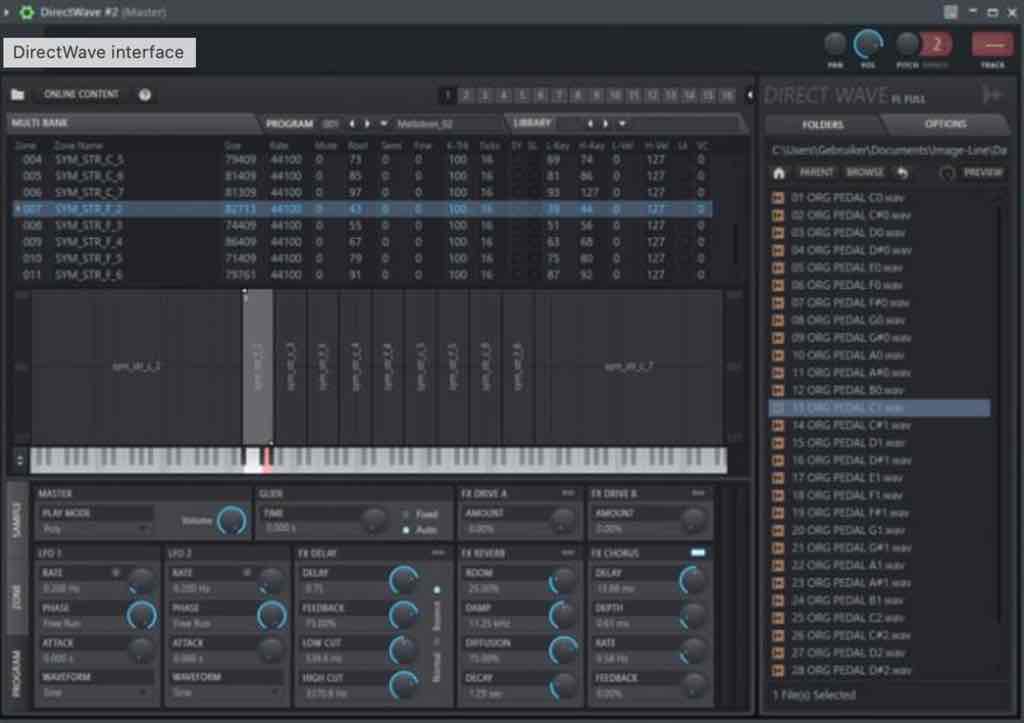Open the LFO 2 WAVEFORM dropdown
1024x723 pixels.
point(226,692)
